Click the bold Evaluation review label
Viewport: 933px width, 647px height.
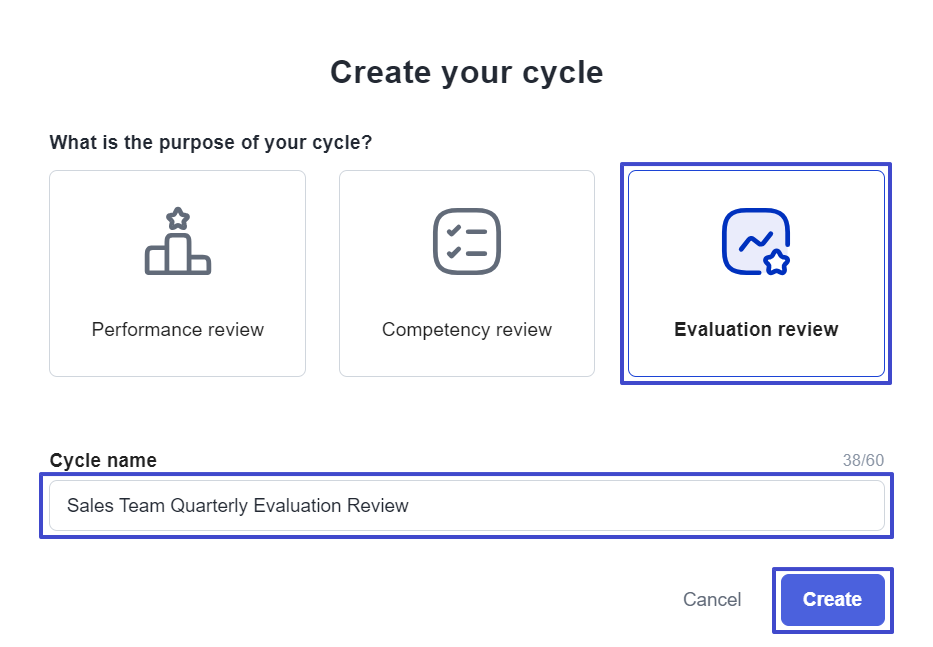[756, 329]
